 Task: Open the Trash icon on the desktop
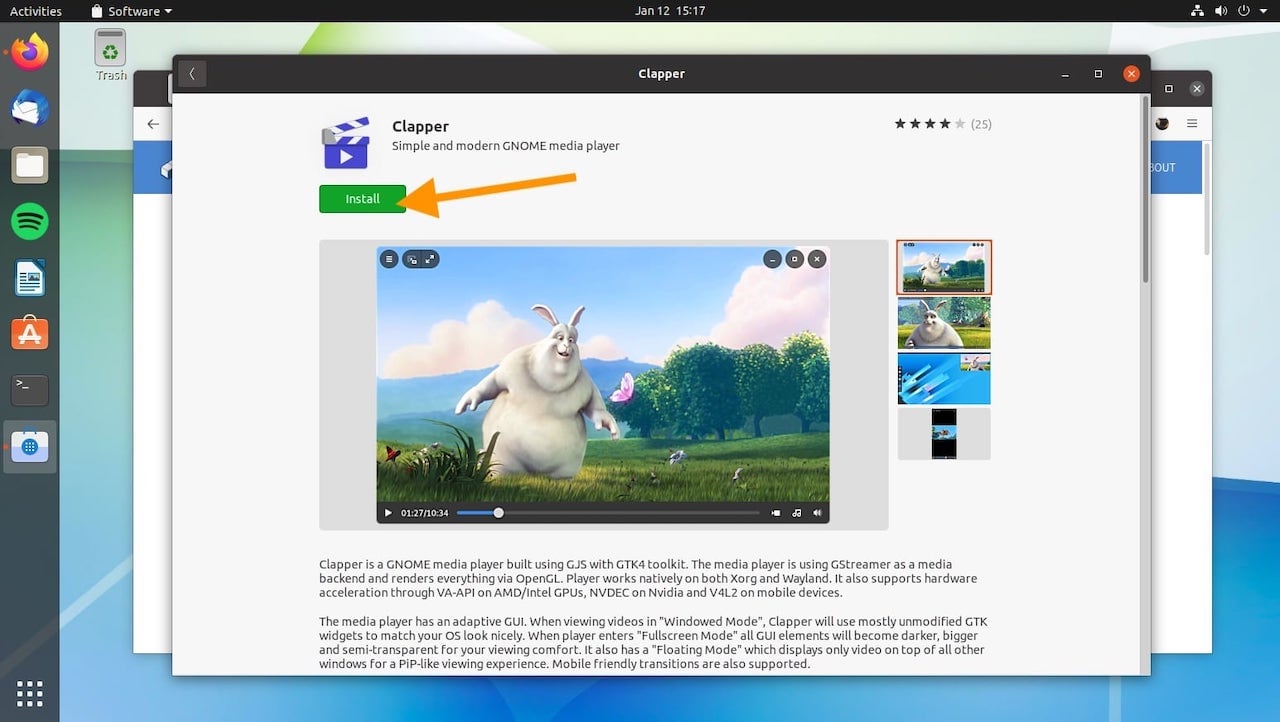click(x=110, y=55)
